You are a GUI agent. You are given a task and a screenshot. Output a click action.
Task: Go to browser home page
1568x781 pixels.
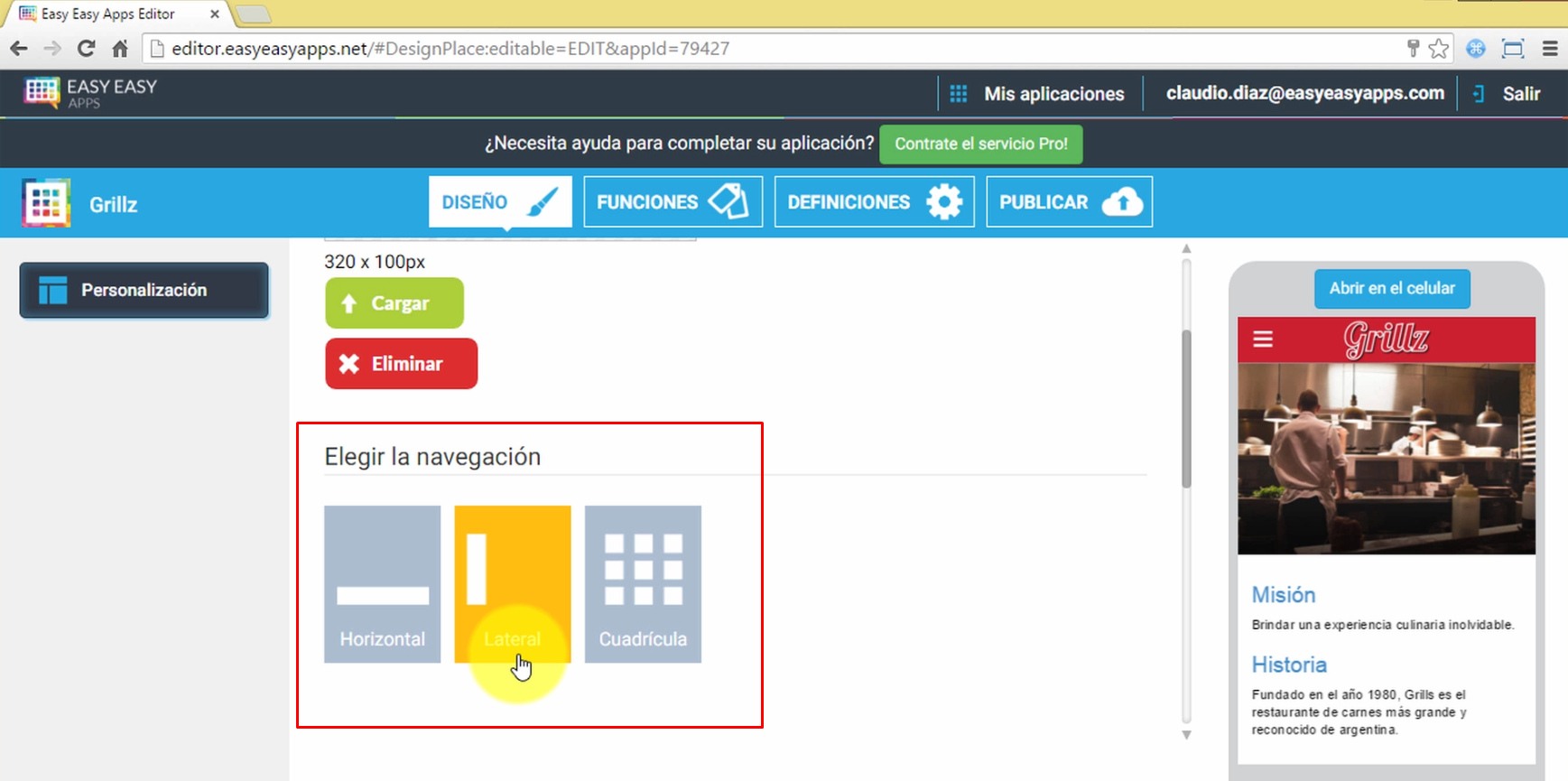click(x=120, y=49)
